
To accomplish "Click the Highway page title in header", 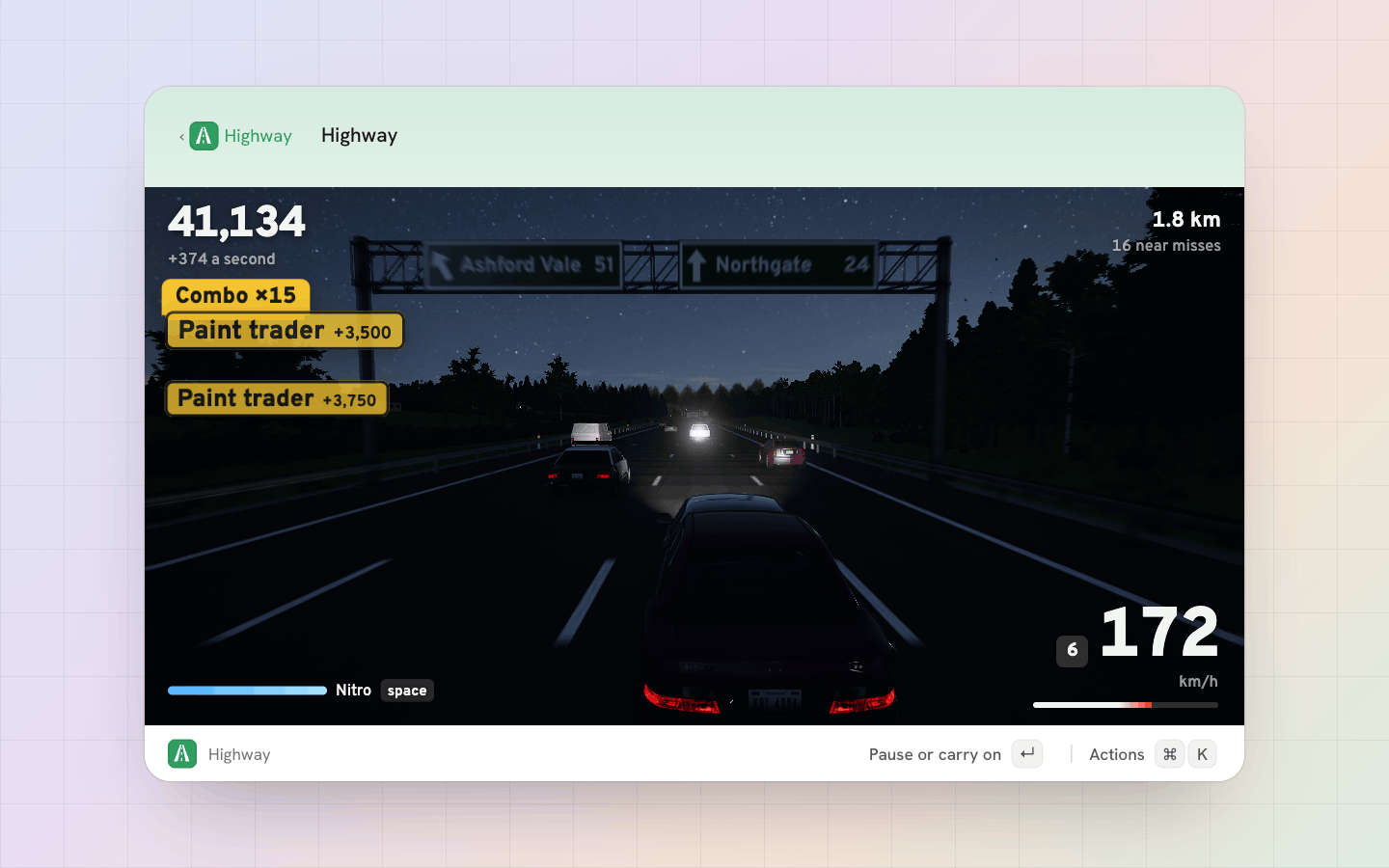I will click(x=359, y=136).
